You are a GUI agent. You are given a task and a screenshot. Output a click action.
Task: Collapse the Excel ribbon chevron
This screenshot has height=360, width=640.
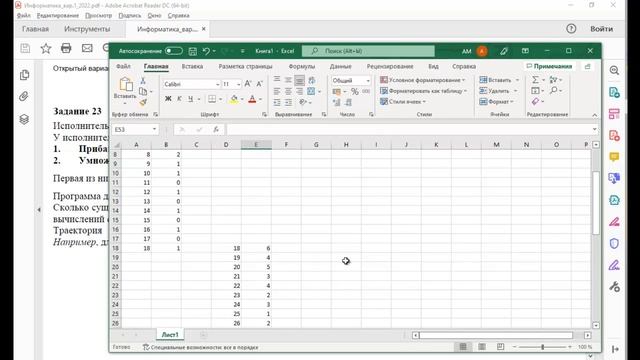pos(595,115)
